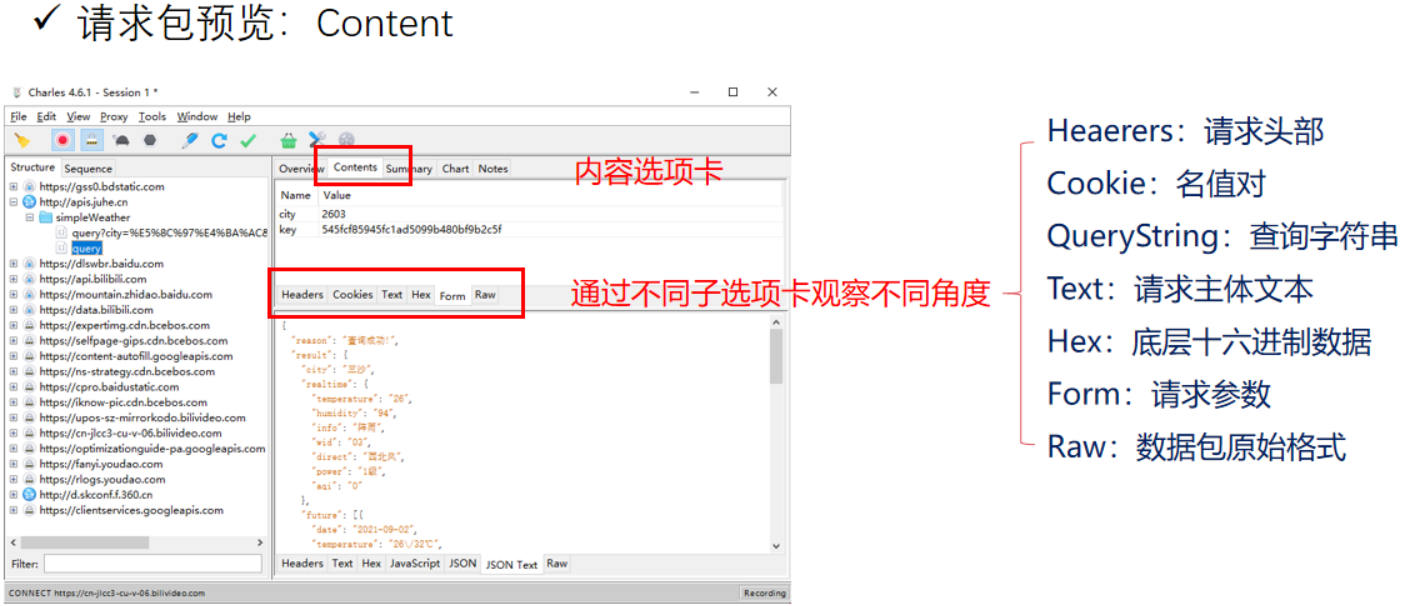Click the Value column header
The image size is (1412, 606).
(337, 196)
